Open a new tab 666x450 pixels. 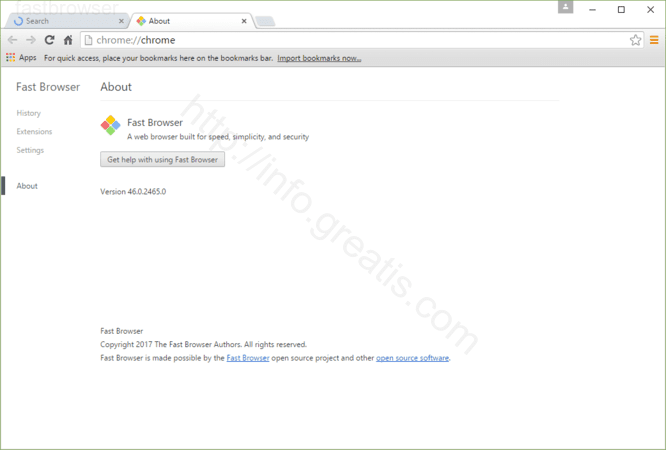265,21
